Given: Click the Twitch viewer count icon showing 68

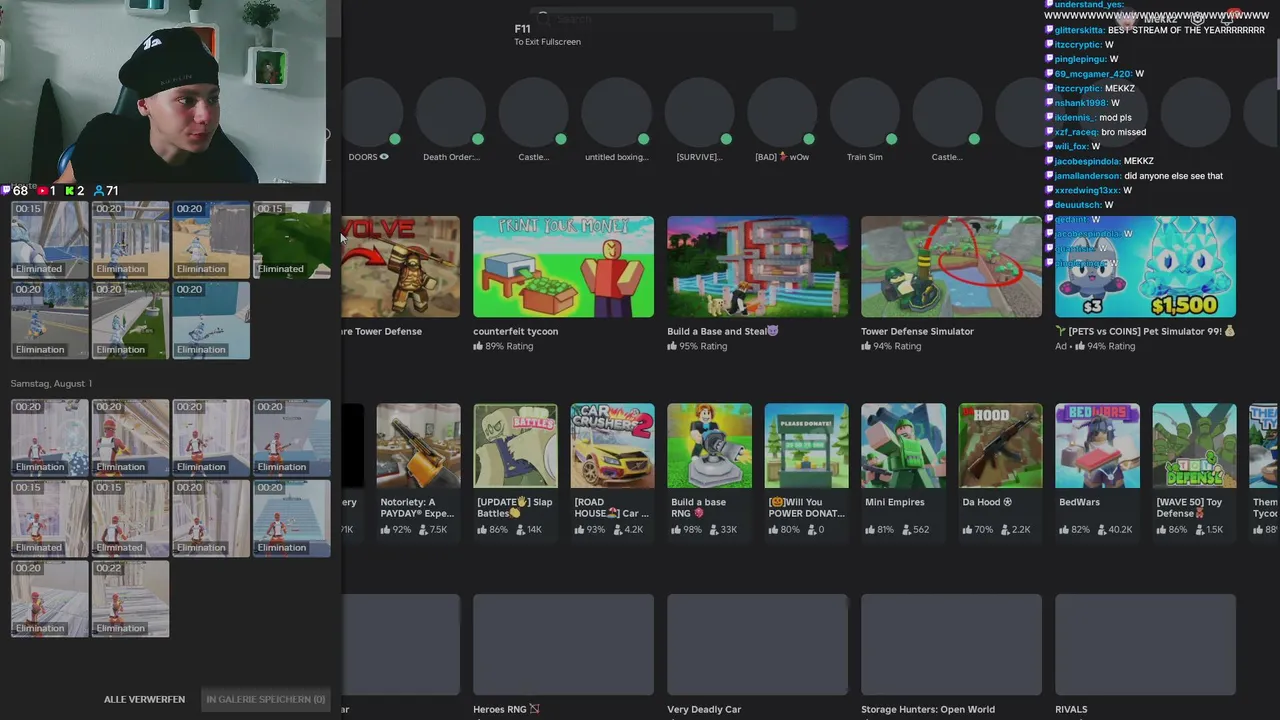Looking at the screenshot, I should tap(6, 190).
